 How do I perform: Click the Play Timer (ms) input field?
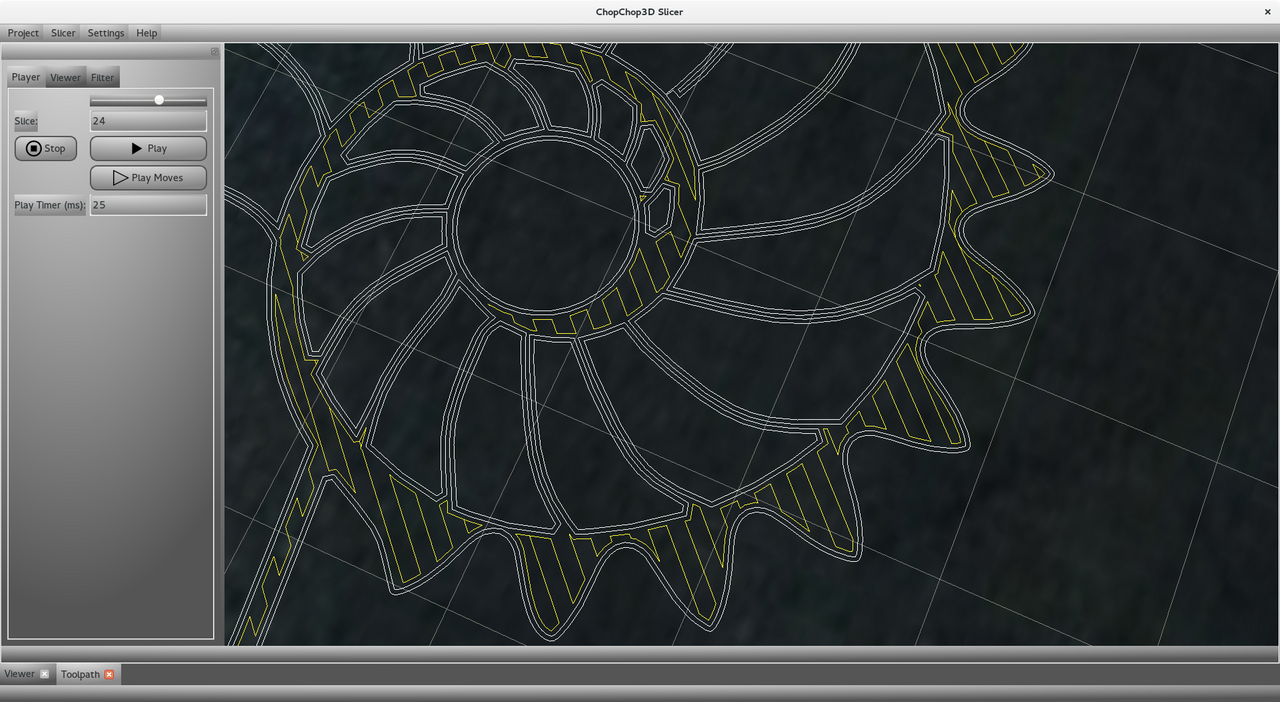[x=148, y=205]
